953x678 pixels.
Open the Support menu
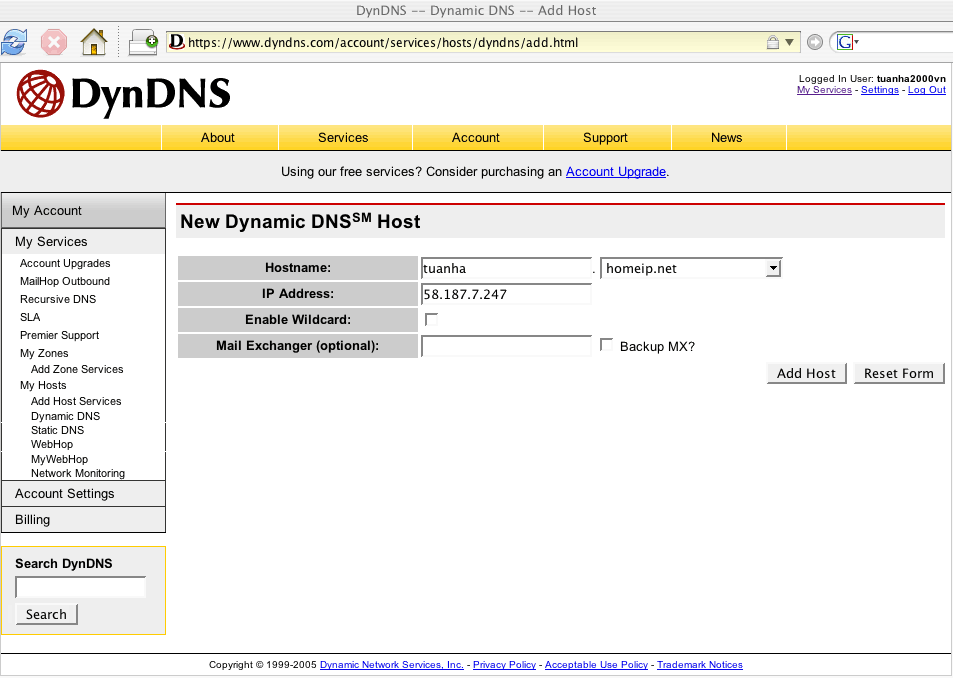[605, 138]
